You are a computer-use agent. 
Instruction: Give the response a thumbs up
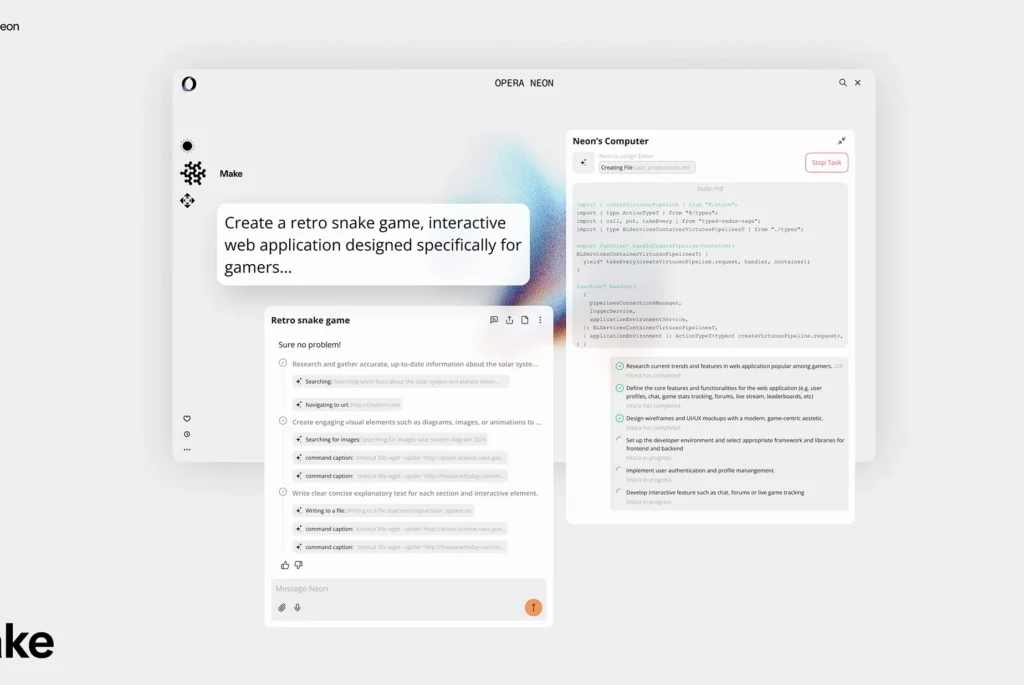(284, 564)
